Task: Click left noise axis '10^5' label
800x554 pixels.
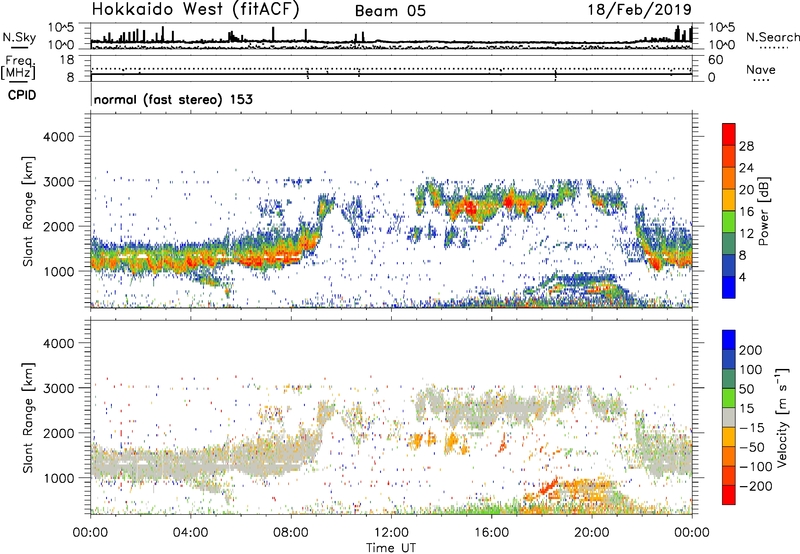Action: 62,28
